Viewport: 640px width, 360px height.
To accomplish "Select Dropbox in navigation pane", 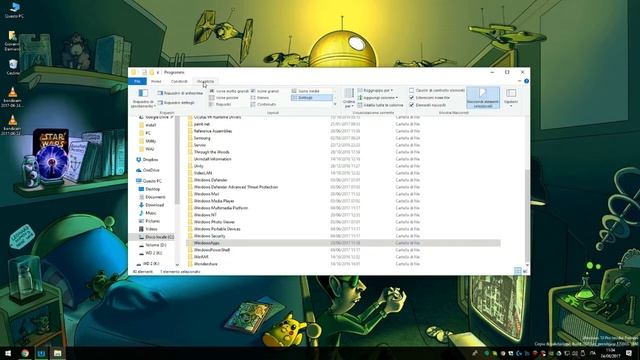I will click(147, 160).
